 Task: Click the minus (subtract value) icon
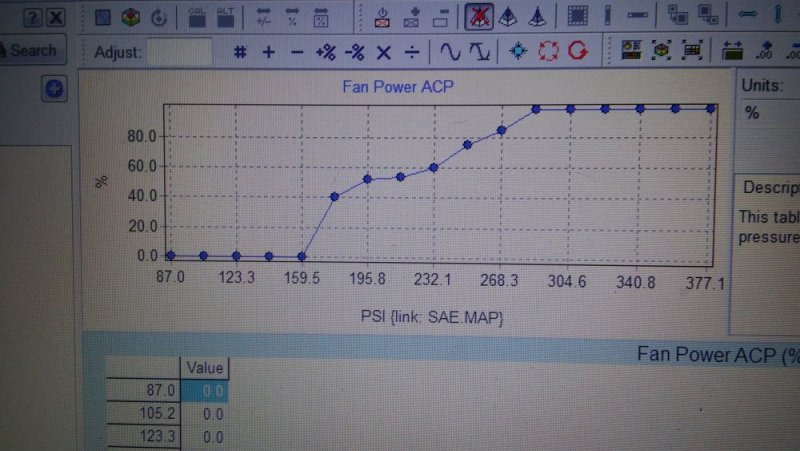(x=297, y=52)
